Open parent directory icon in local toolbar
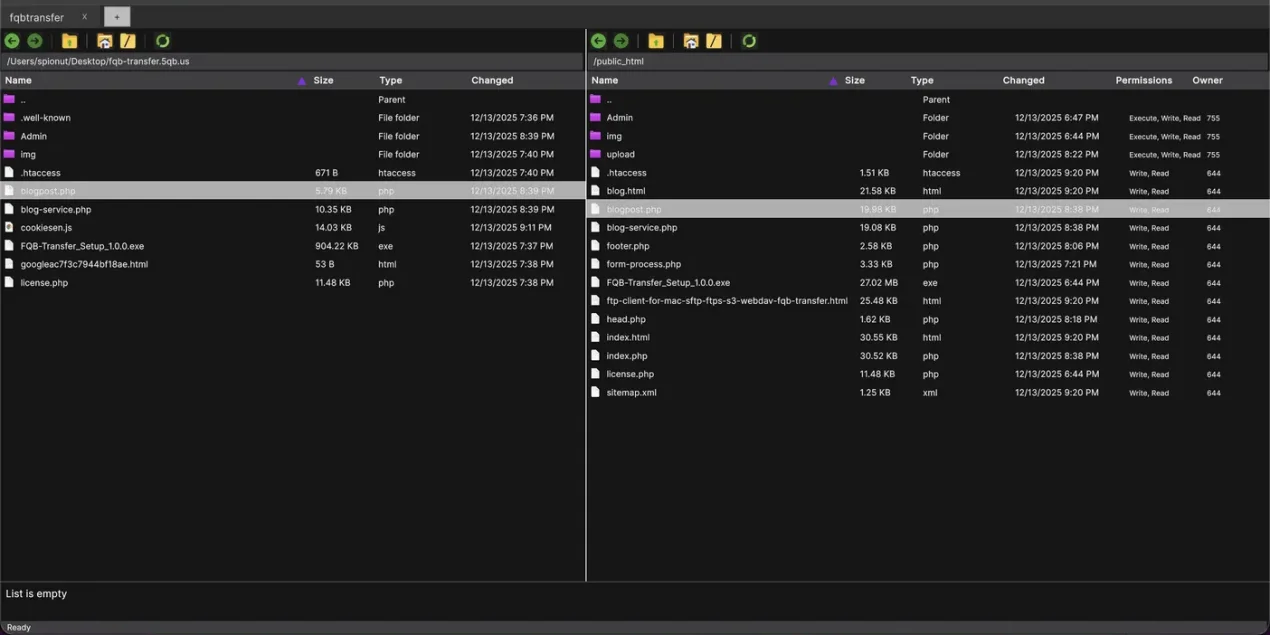The height and width of the screenshot is (635, 1270). click(68, 40)
